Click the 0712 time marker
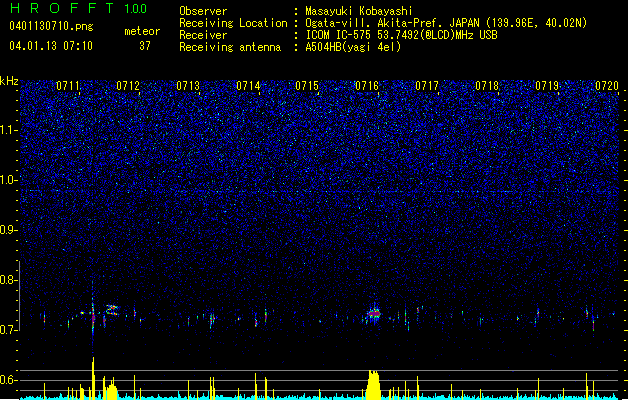The width and height of the screenshot is (629, 400). (x=128, y=86)
